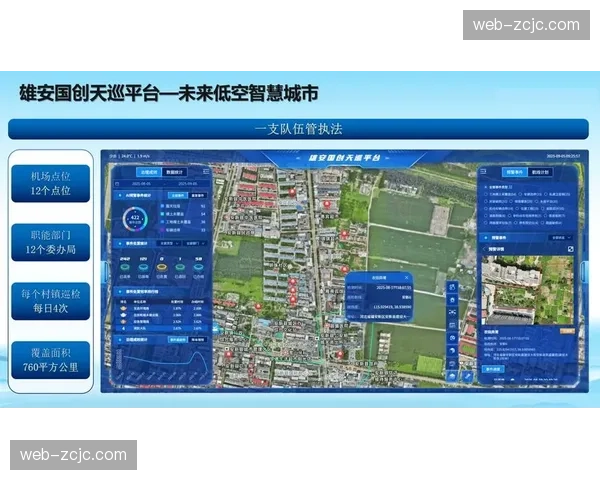This screenshot has width=600, height=480.
Task: Click the fifth icon in the vertical map toolbar
Action: tap(452, 338)
